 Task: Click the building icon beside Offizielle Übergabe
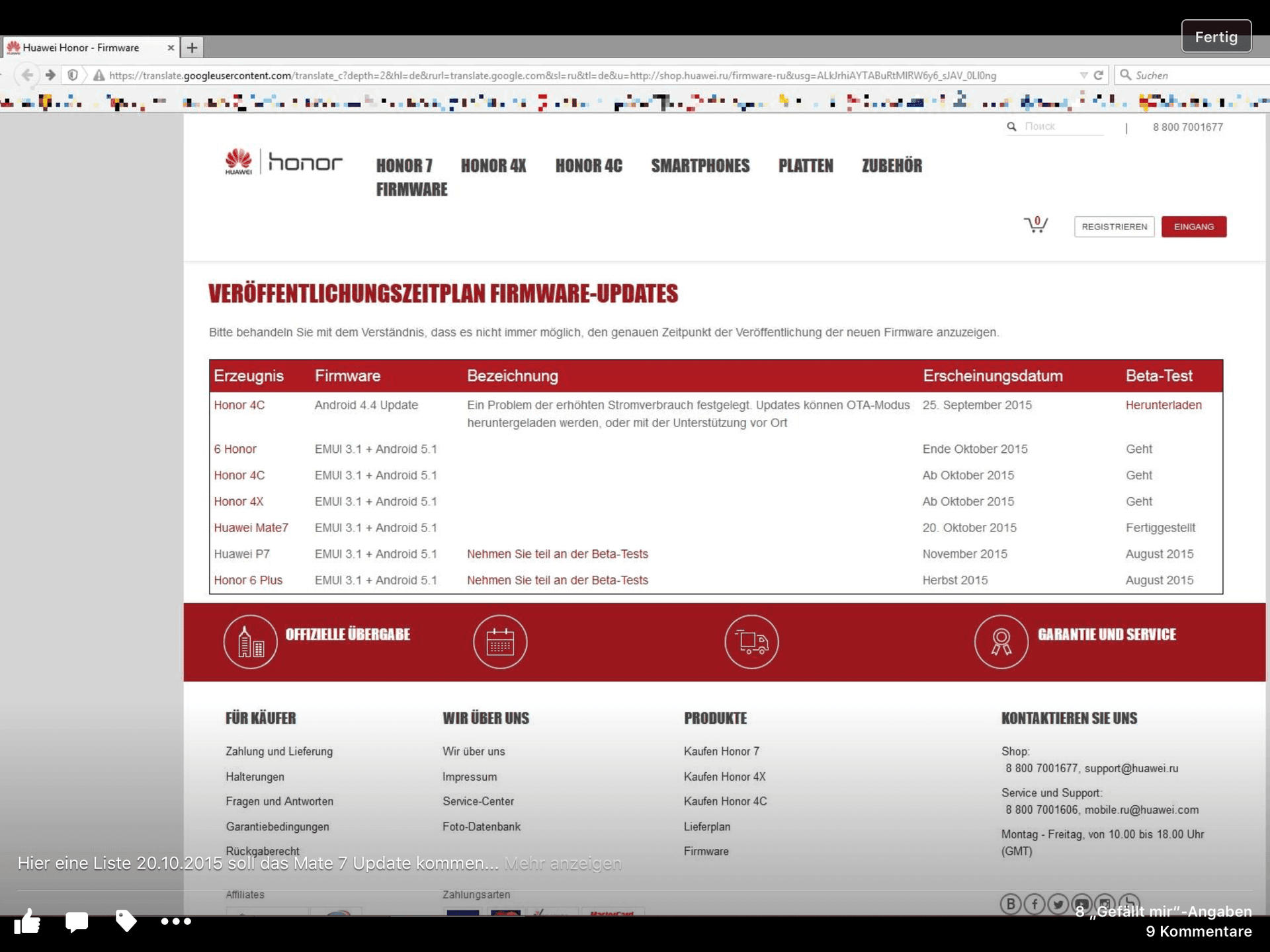tap(250, 641)
